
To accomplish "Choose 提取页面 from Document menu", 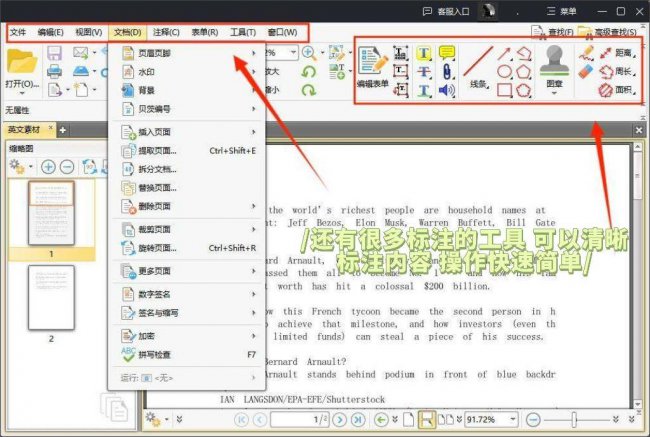I will (189, 151).
